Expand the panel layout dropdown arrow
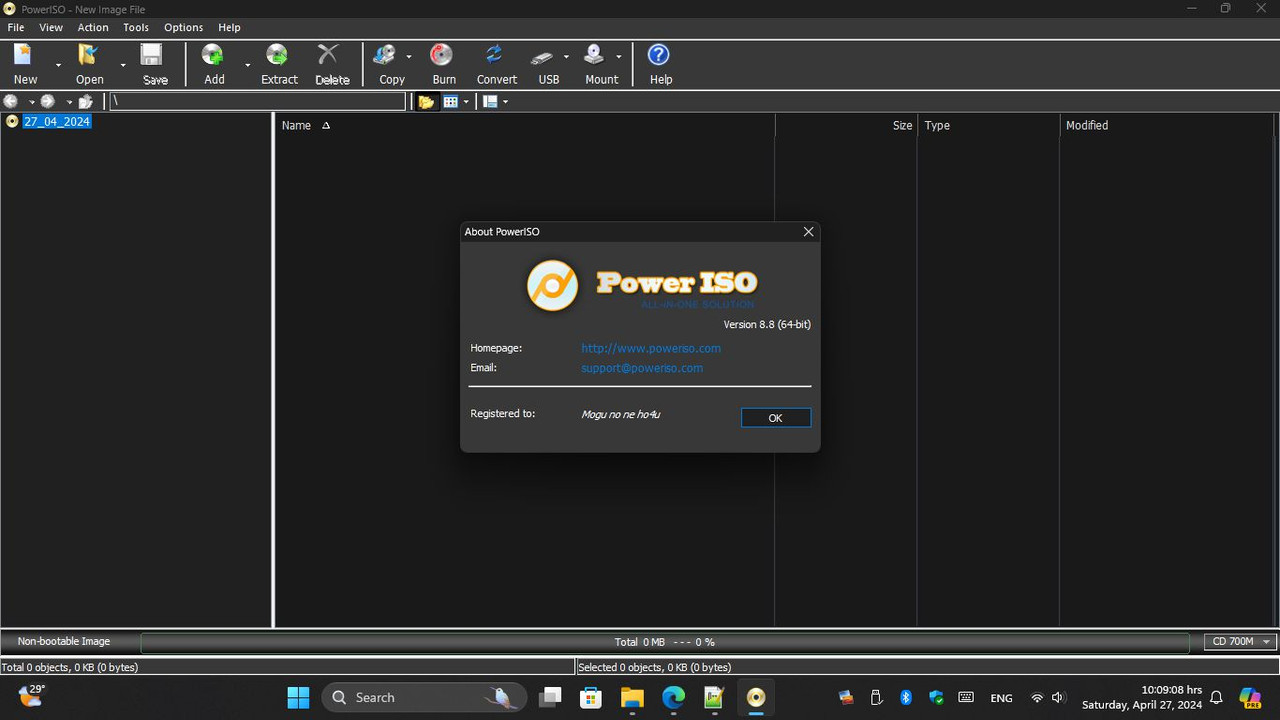 505,101
